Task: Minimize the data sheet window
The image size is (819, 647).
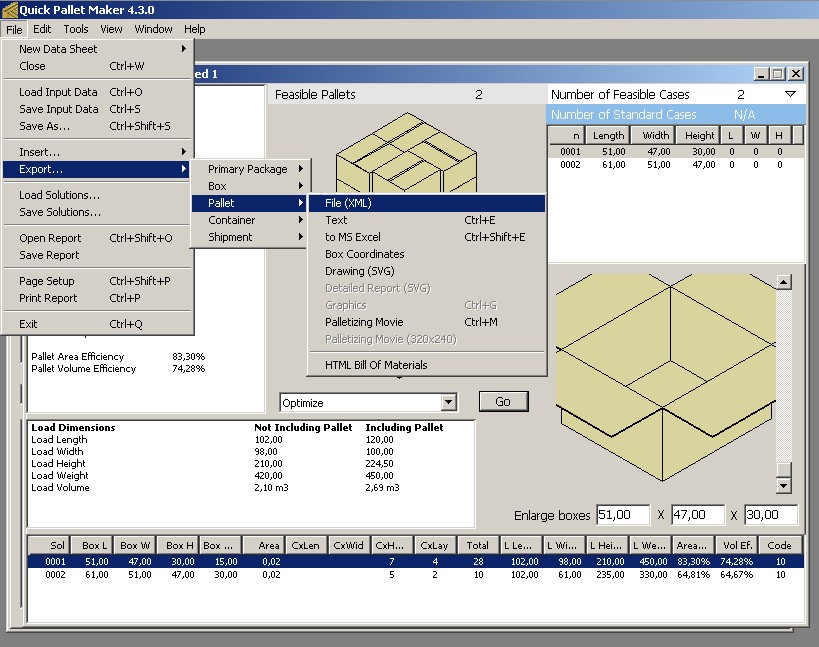Action: (762, 74)
